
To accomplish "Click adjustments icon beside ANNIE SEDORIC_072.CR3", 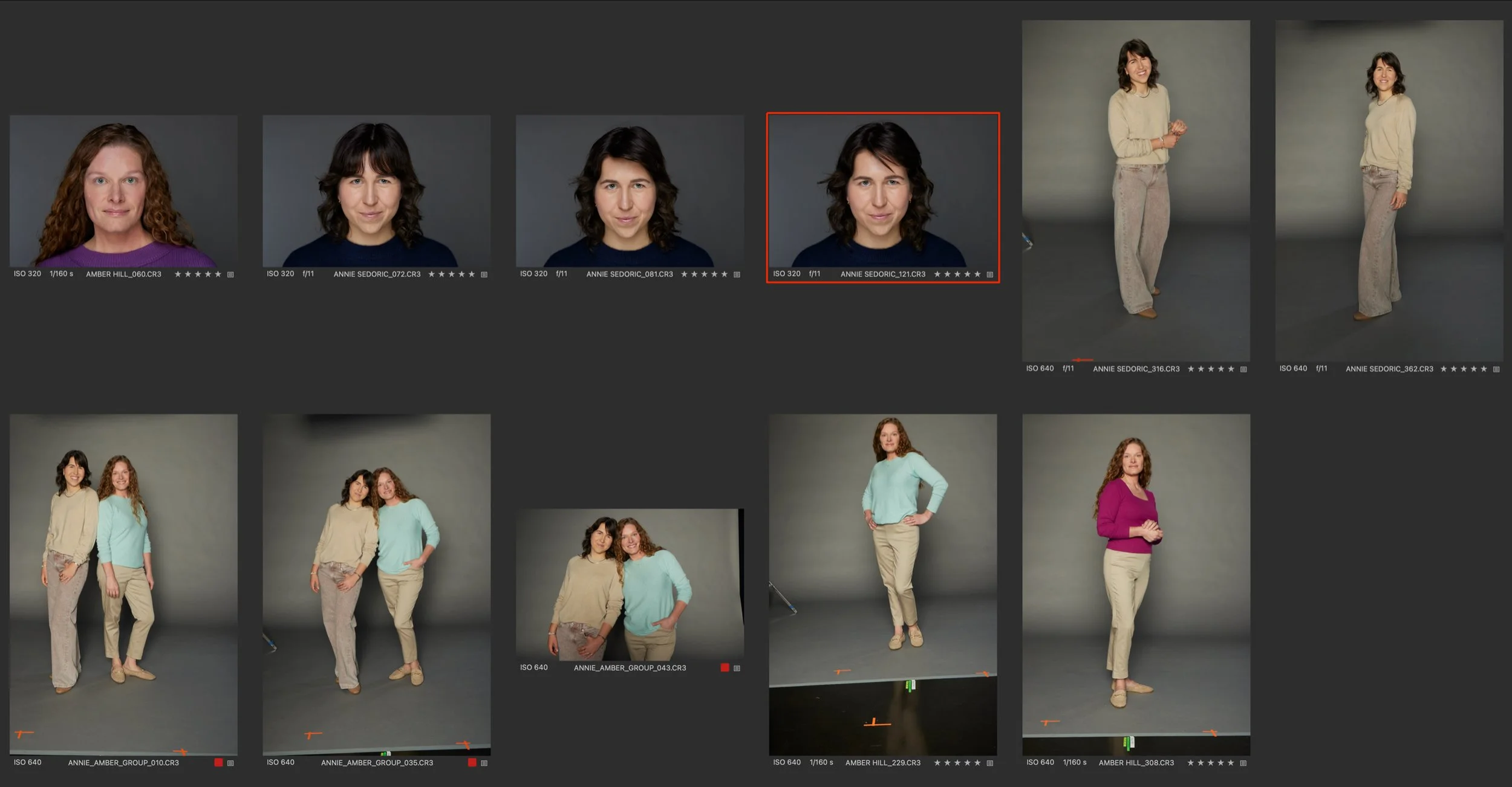I will click(x=484, y=274).
